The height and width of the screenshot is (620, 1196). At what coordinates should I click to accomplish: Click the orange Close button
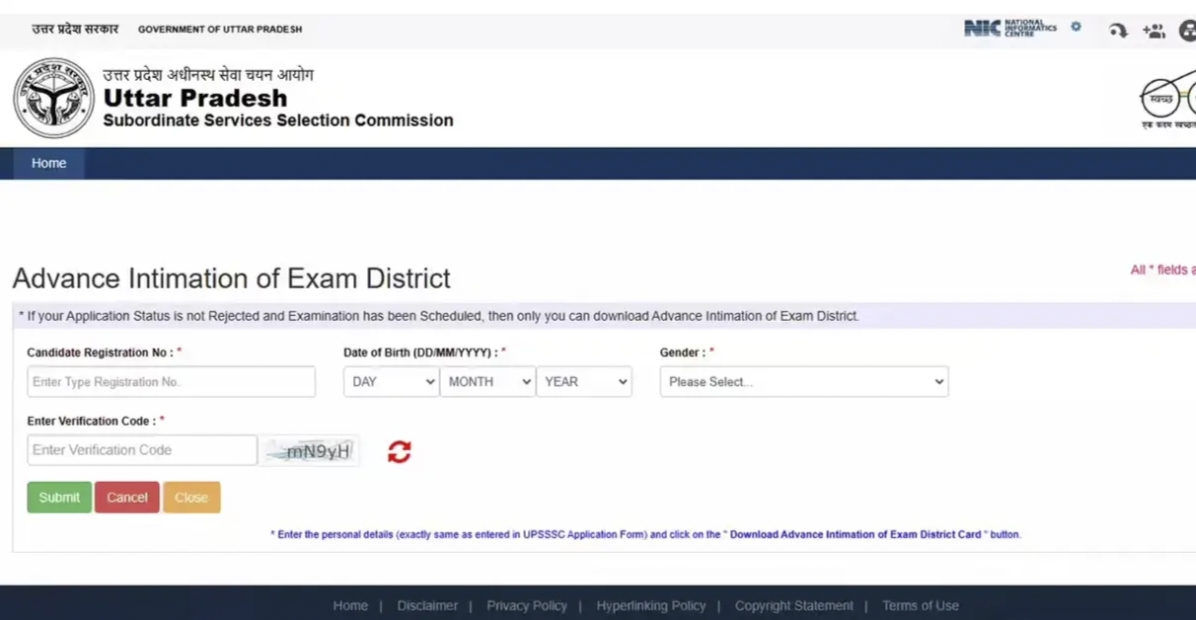[x=191, y=497]
